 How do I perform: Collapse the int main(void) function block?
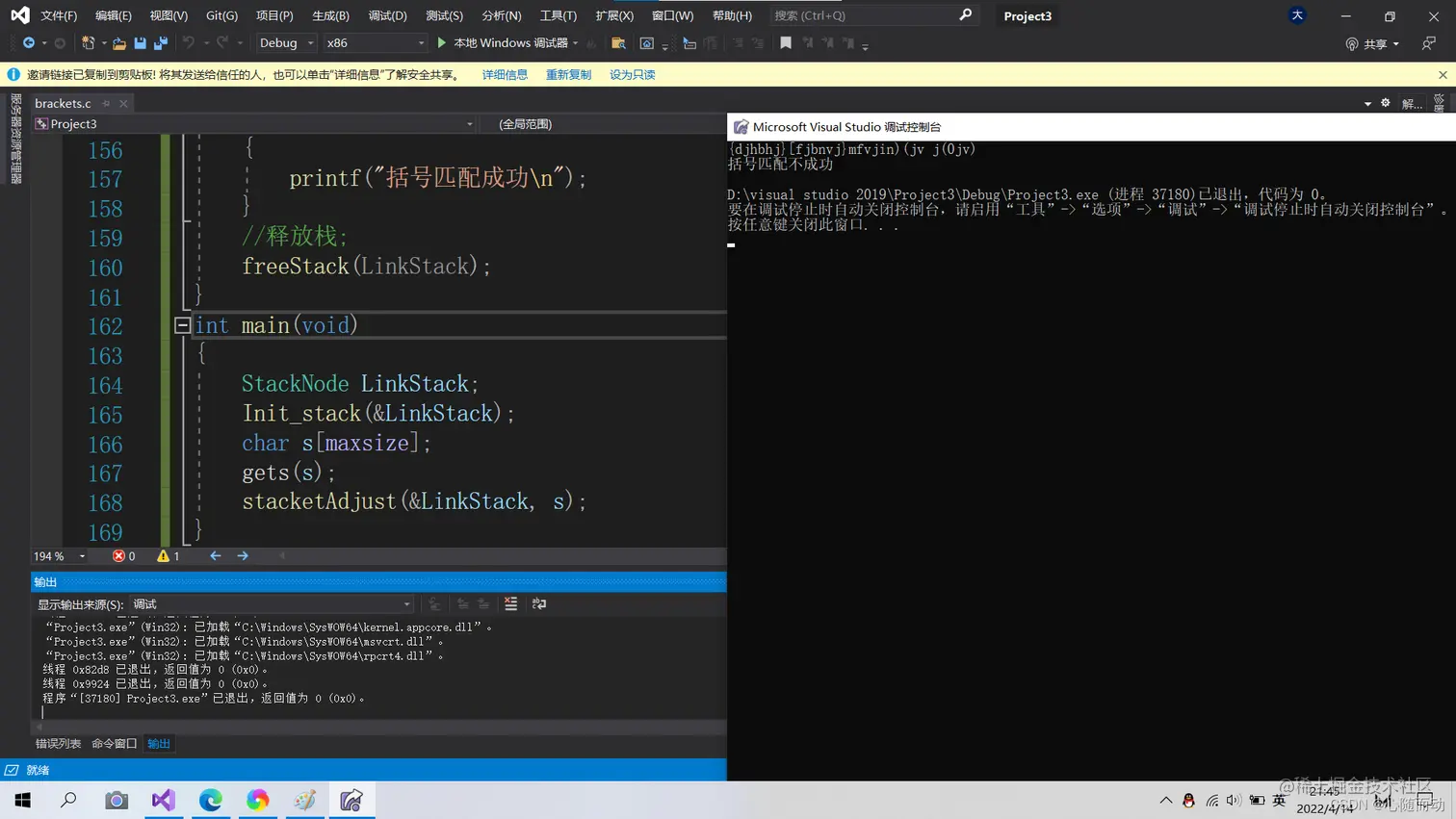182,325
